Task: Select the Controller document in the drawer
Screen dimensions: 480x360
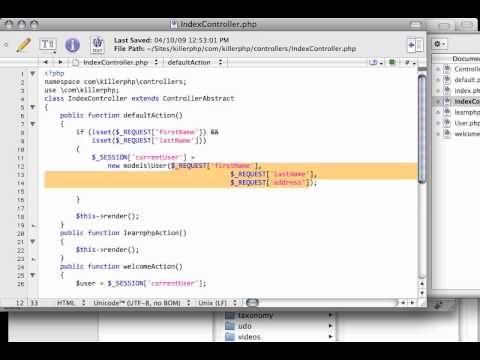Action: (x=467, y=69)
